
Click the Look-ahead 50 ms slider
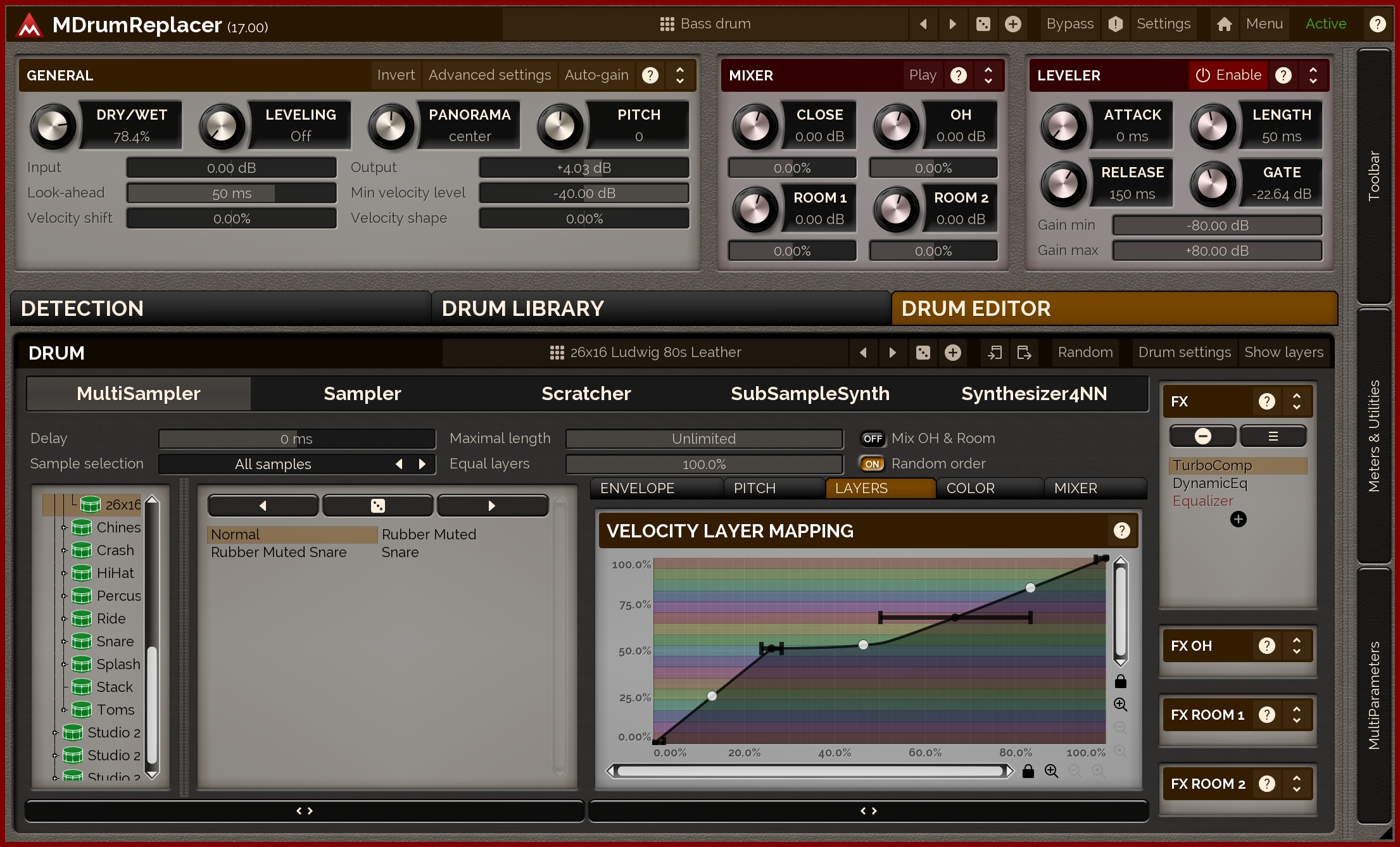tap(231, 193)
